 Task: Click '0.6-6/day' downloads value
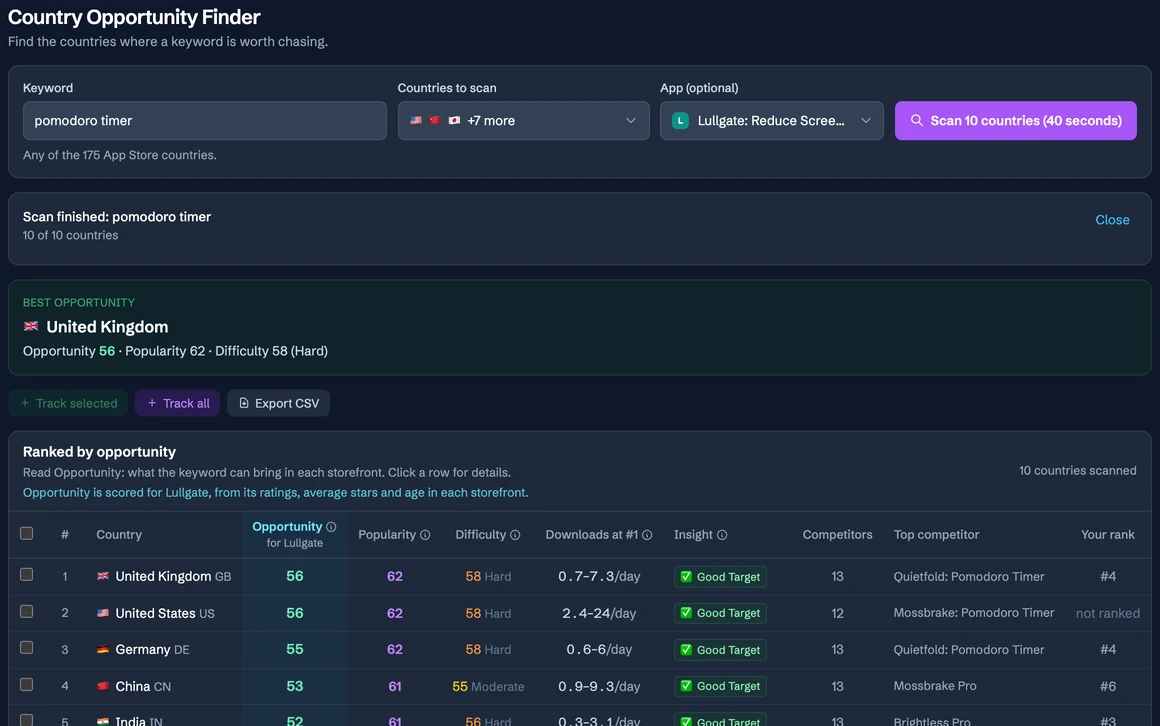click(599, 650)
